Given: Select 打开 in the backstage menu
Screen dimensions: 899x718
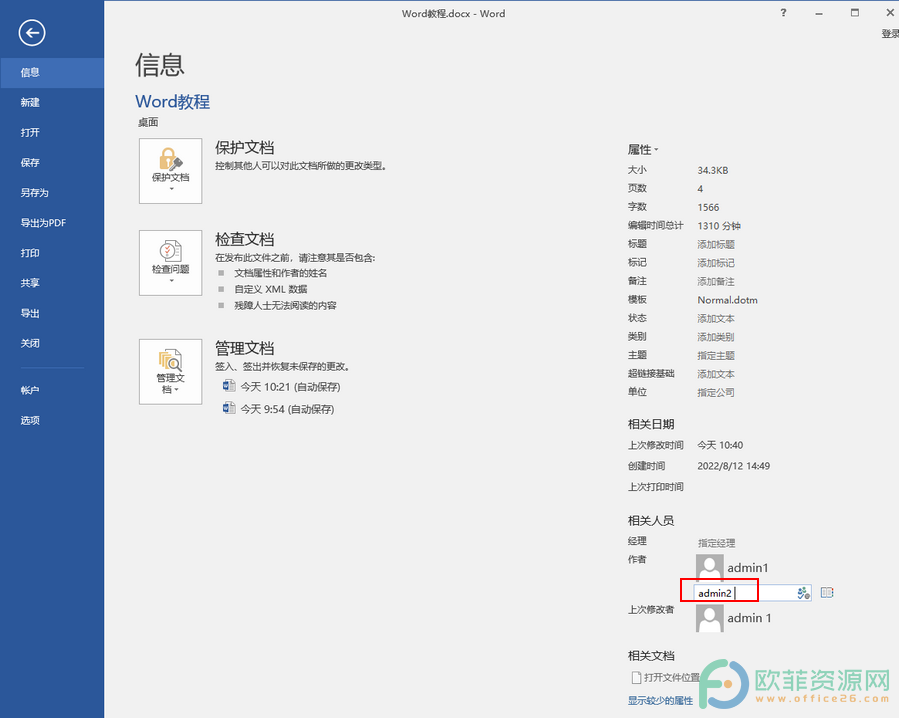Looking at the screenshot, I should click(x=52, y=132).
